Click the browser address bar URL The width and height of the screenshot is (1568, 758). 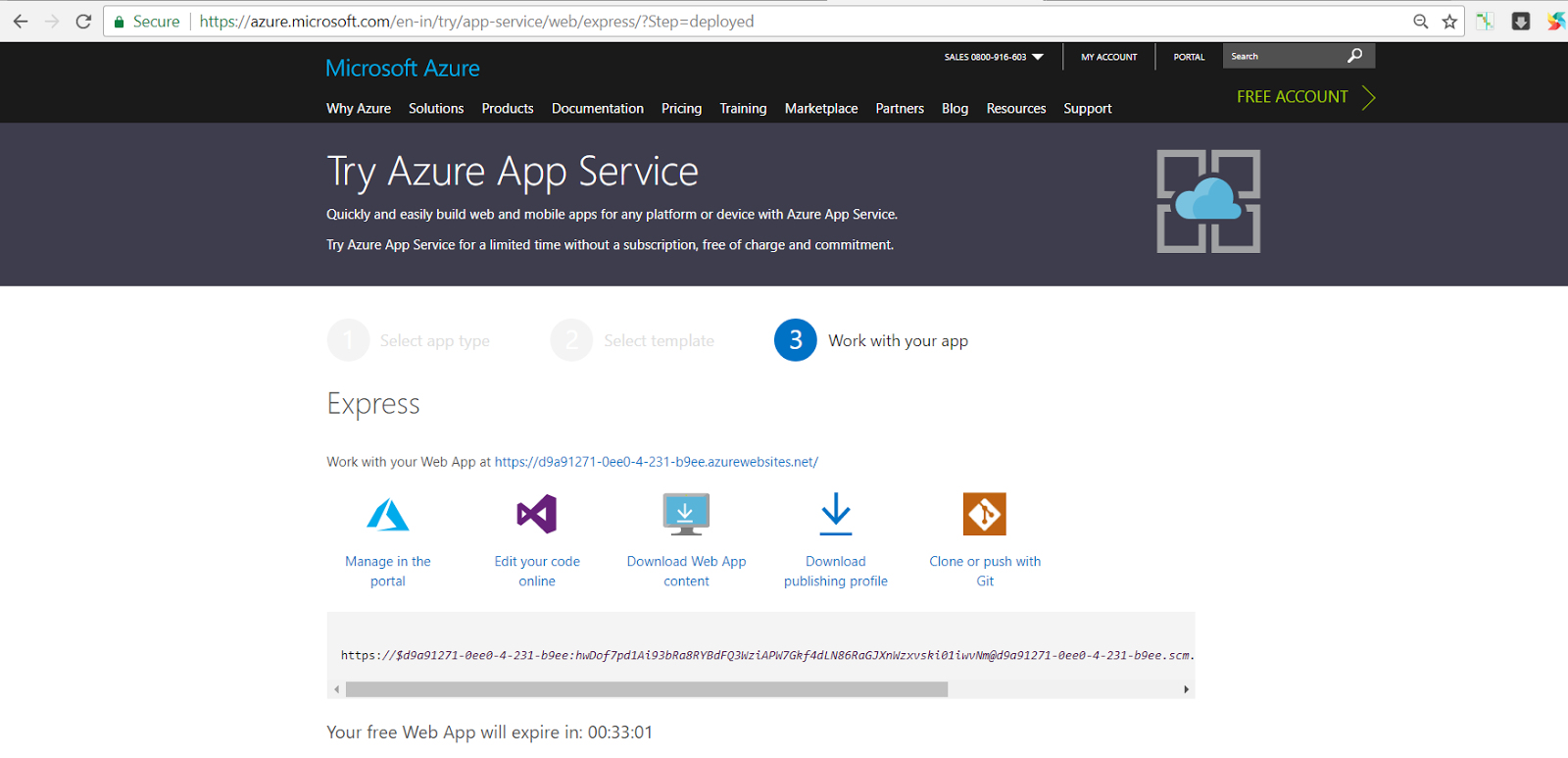477,22
